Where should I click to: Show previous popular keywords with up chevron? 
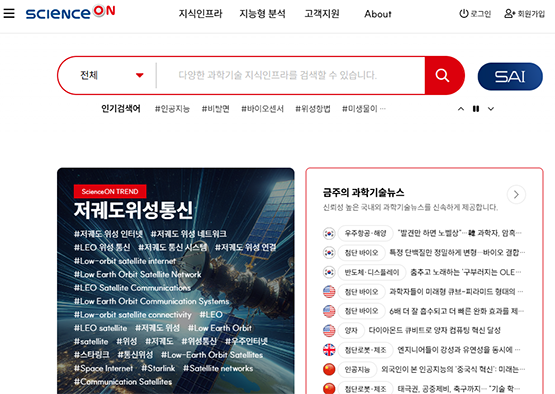point(460,109)
